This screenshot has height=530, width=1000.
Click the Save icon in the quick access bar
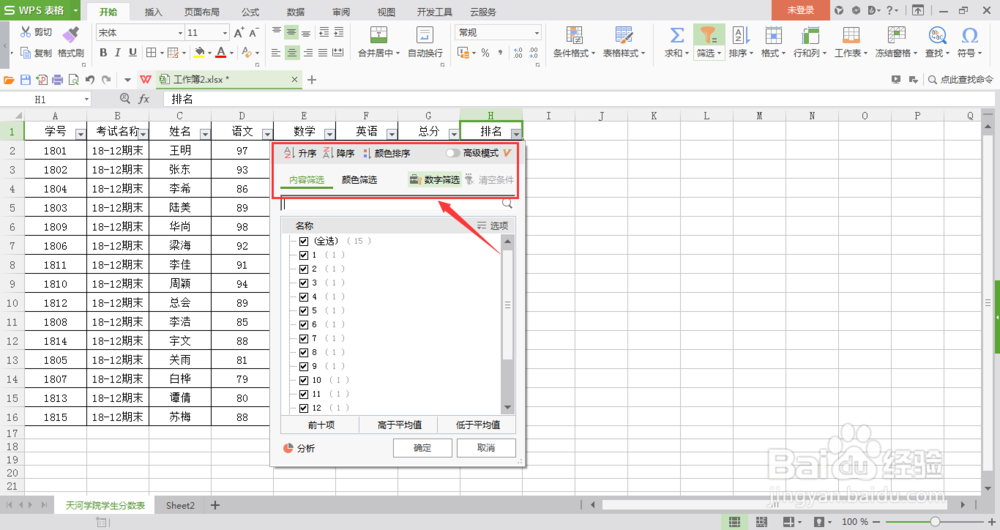(x=26, y=80)
